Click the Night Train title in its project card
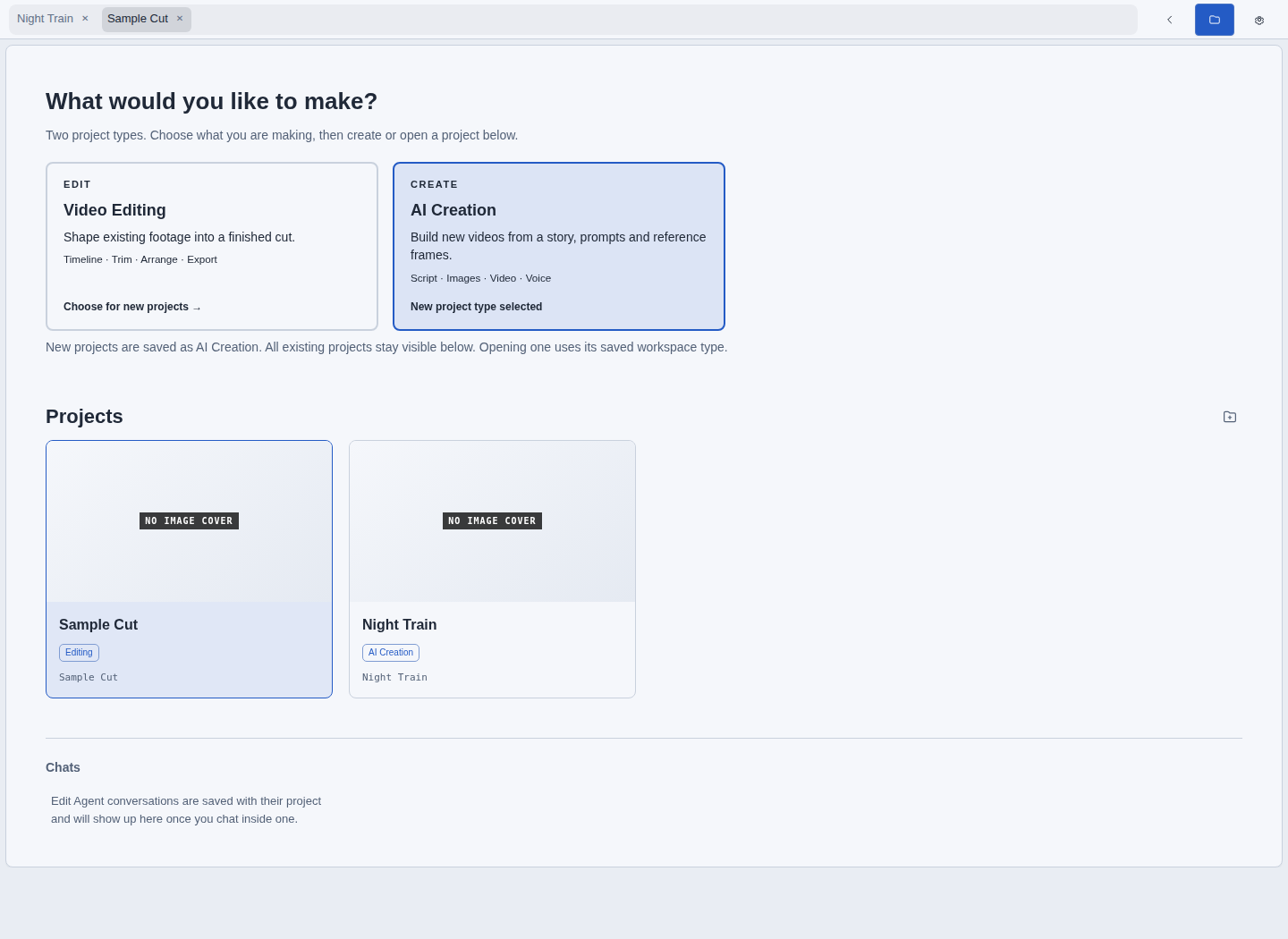This screenshot has width=1288, height=939. click(x=400, y=625)
